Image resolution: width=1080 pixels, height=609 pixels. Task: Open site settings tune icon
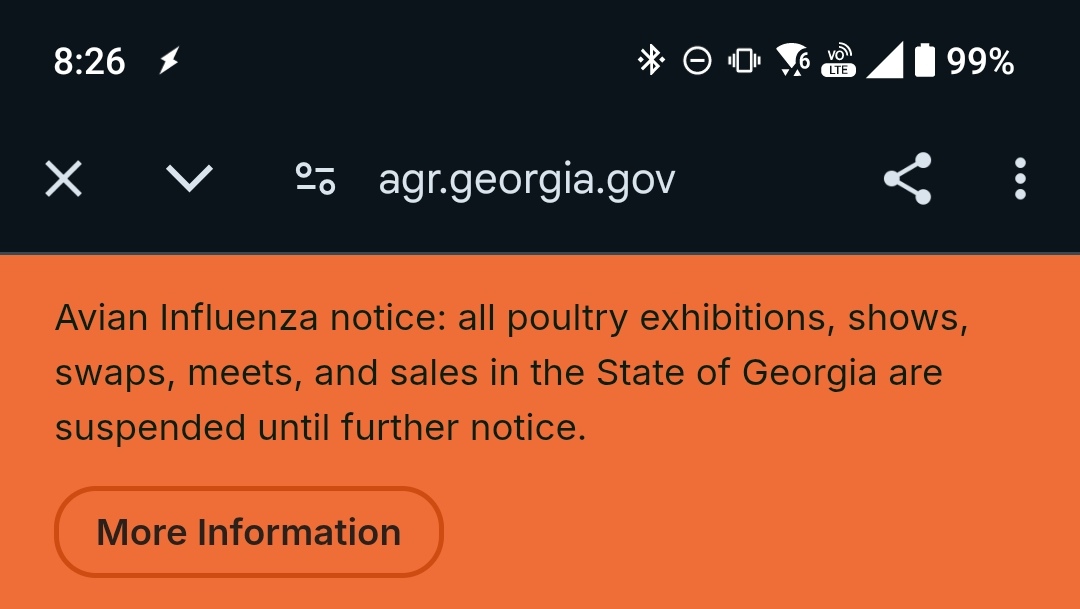[x=315, y=178]
